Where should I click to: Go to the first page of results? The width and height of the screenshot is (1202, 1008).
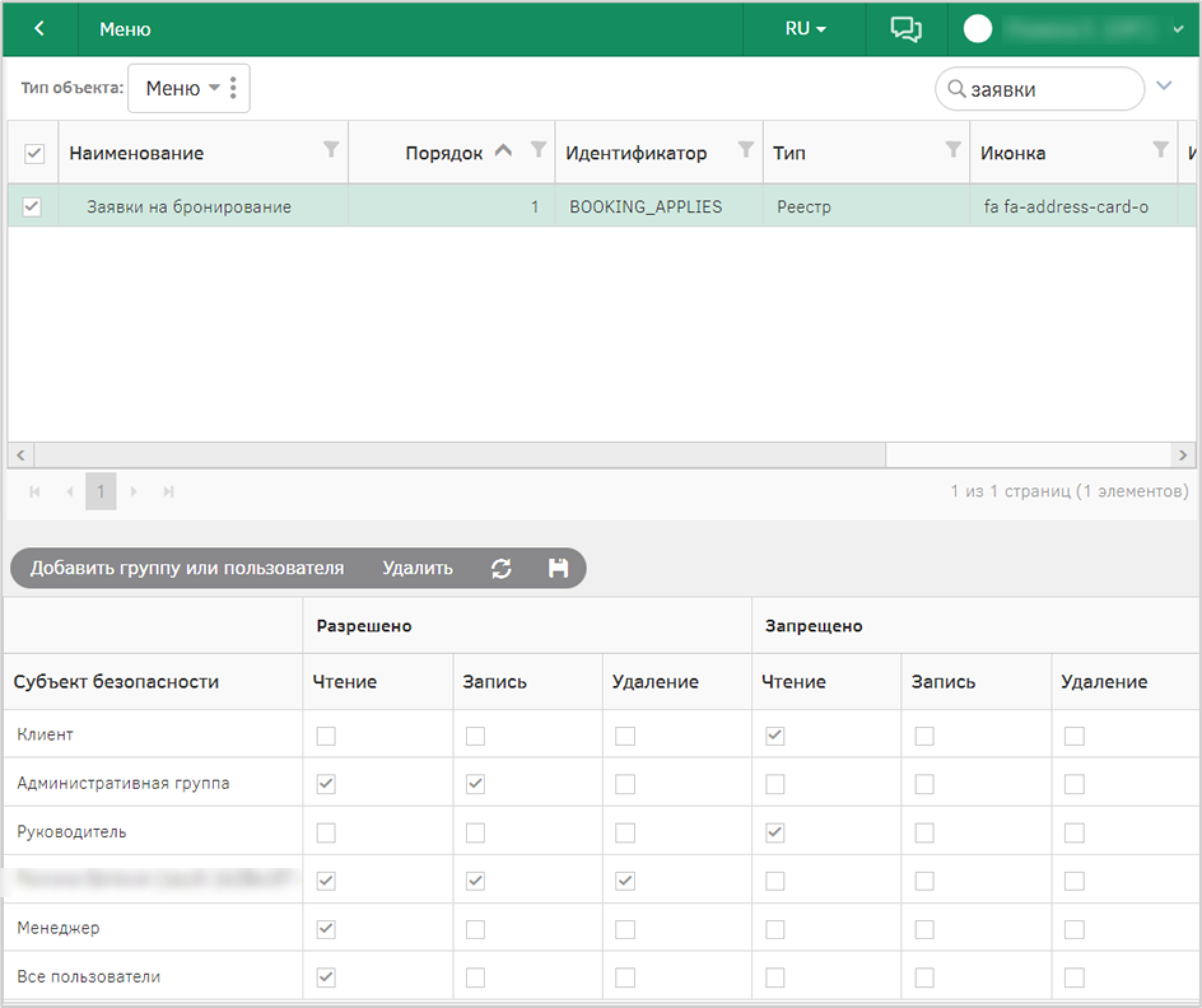tap(35, 491)
